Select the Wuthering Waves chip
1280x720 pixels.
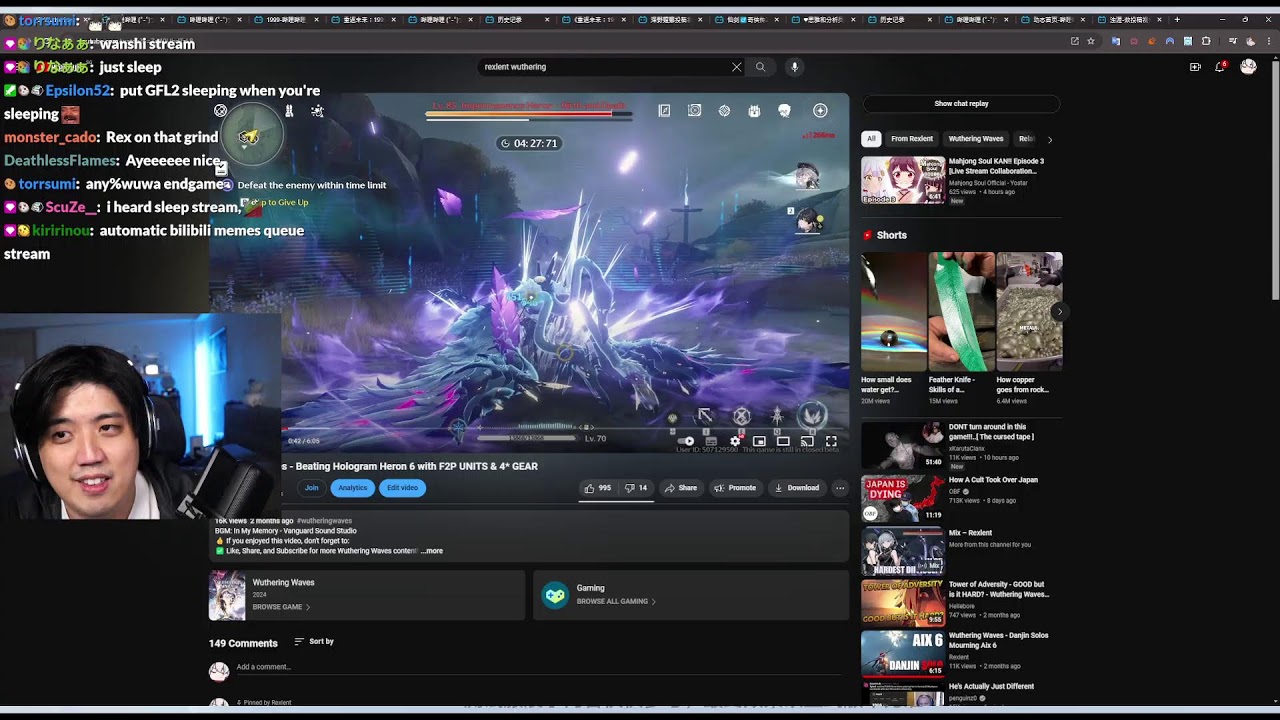(x=976, y=139)
